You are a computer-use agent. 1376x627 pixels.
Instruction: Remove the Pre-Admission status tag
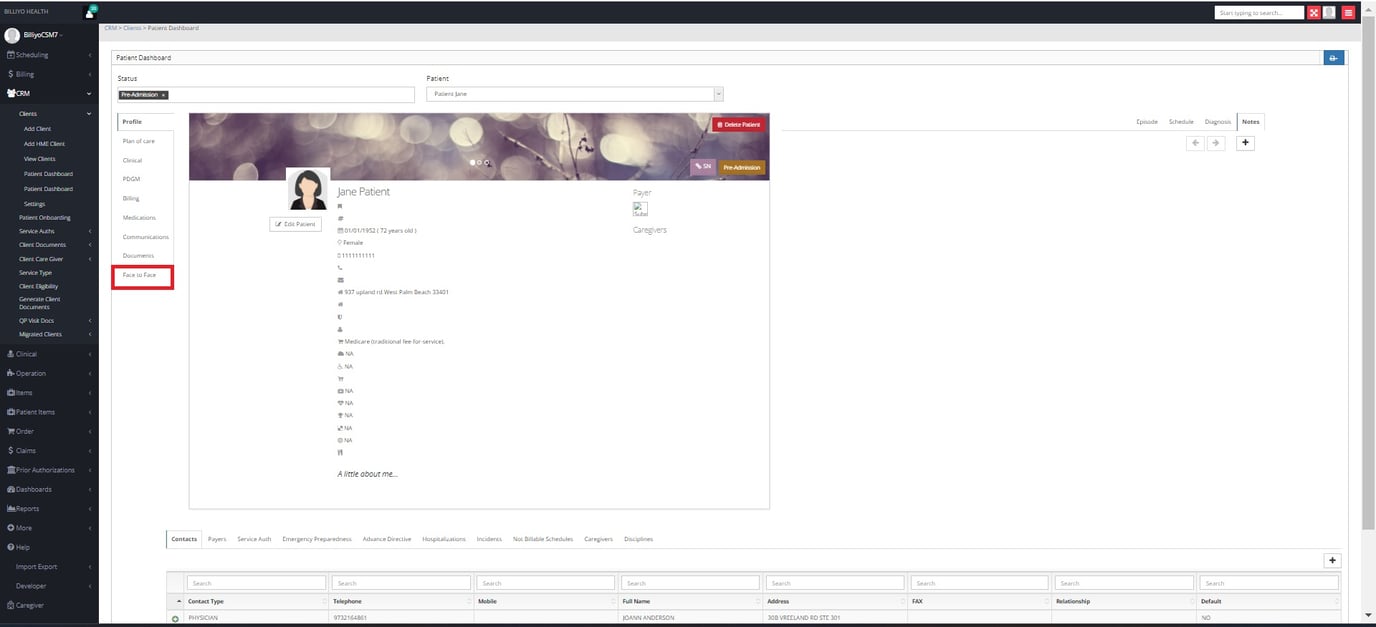pyautogui.click(x=164, y=95)
